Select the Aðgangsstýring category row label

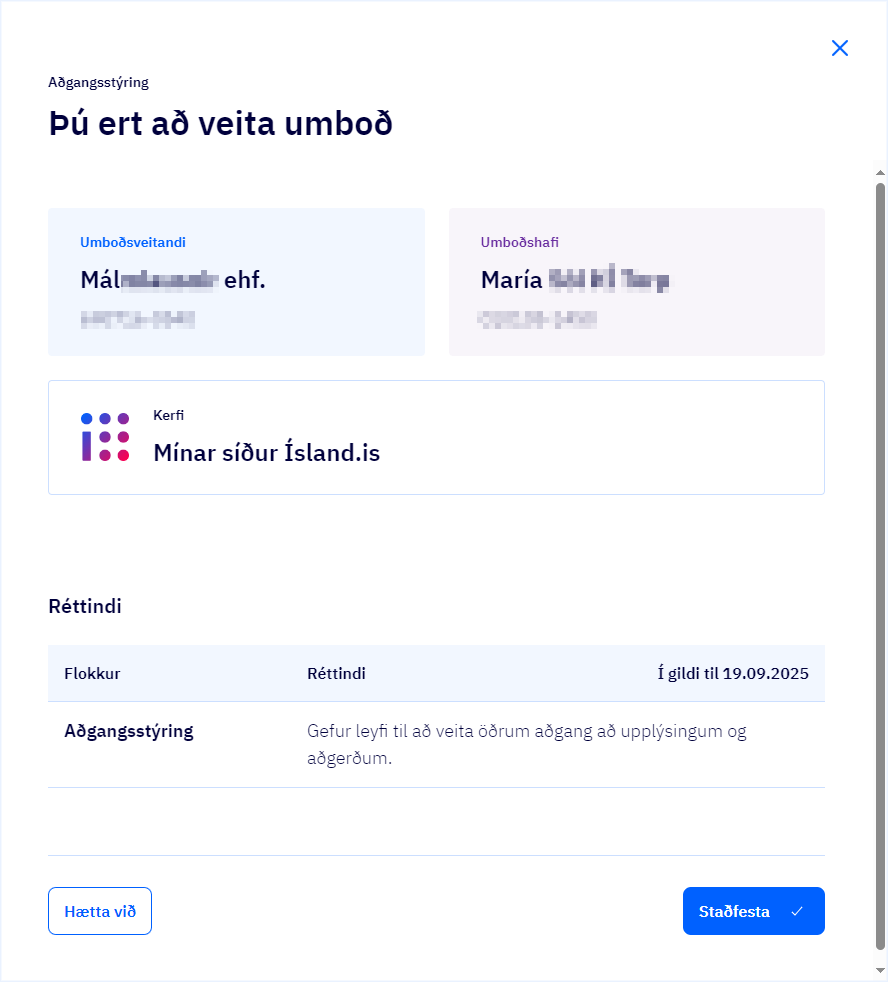pyautogui.click(x=129, y=731)
